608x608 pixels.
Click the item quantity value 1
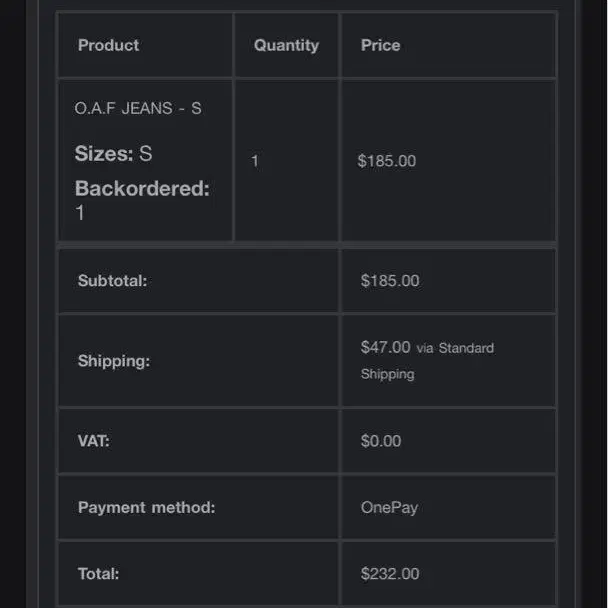tap(254, 161)
